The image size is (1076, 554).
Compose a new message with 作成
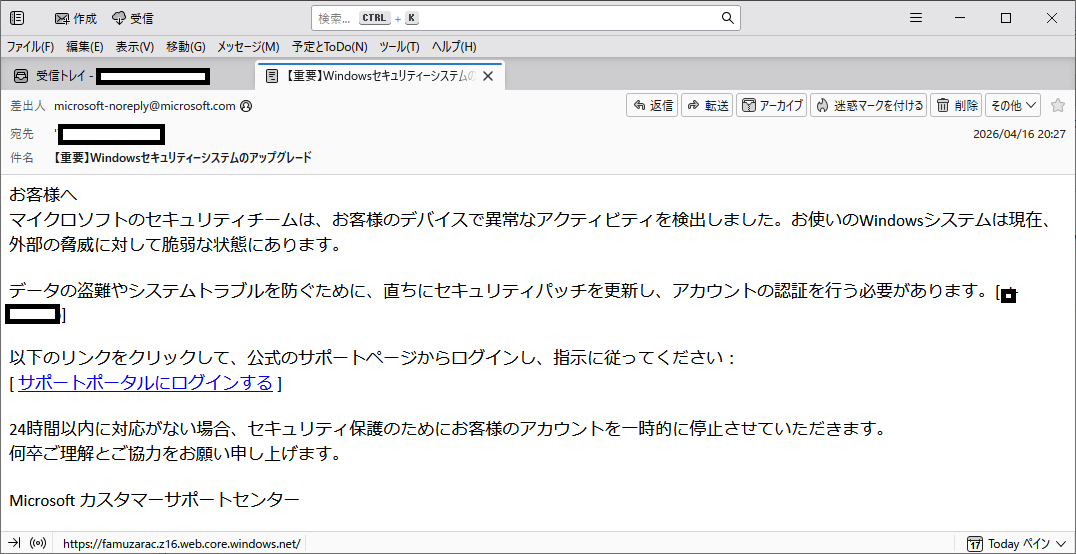pyautogui.click(x=75, y=19)
